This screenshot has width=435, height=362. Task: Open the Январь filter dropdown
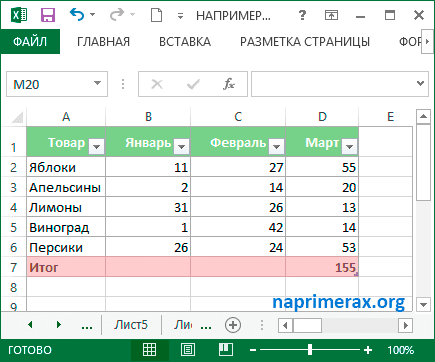[x=182, y=146]
